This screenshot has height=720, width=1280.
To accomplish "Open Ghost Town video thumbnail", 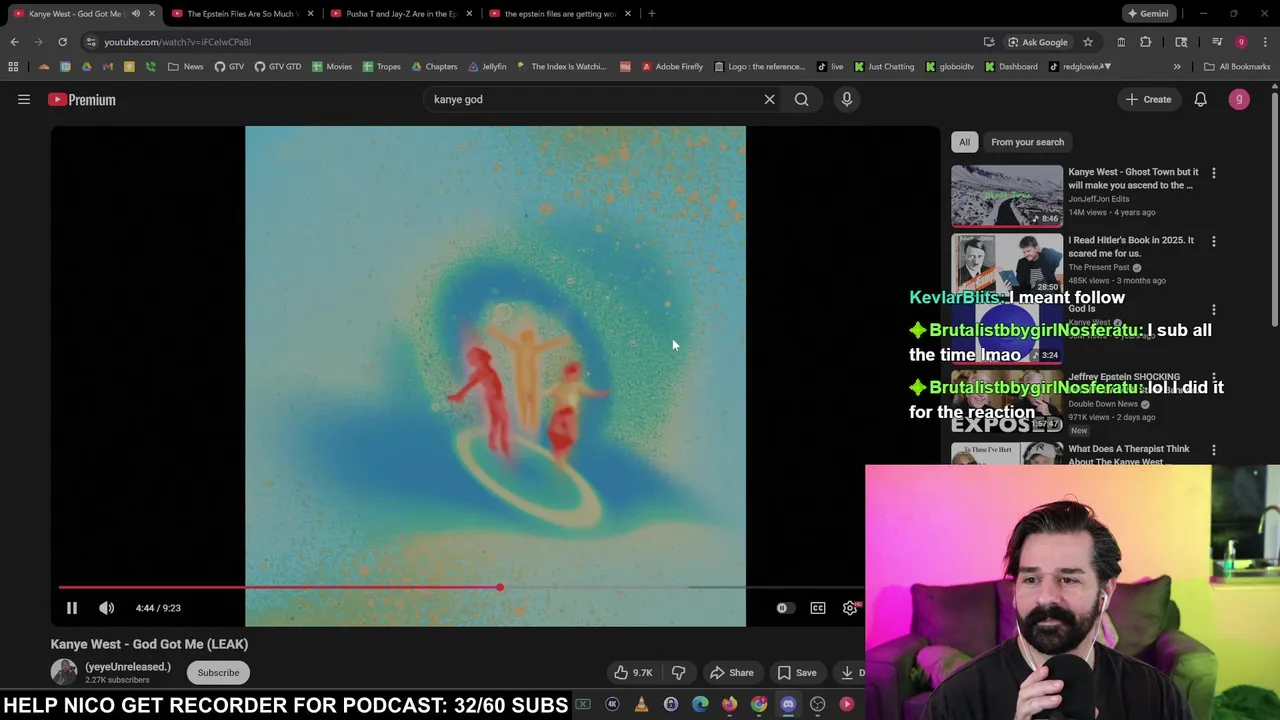I will click(x=1007, y=195).
